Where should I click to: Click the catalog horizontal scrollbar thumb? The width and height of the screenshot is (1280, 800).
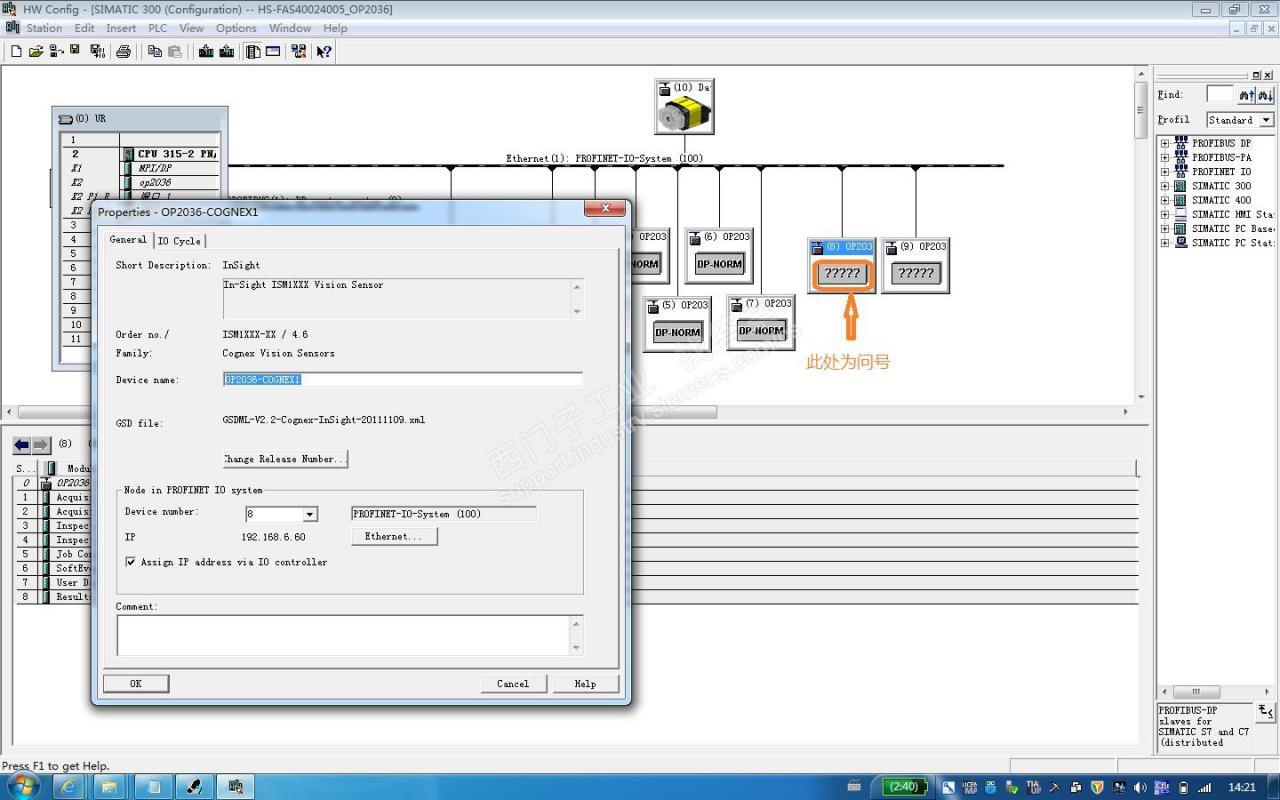tap(1196, 692)
